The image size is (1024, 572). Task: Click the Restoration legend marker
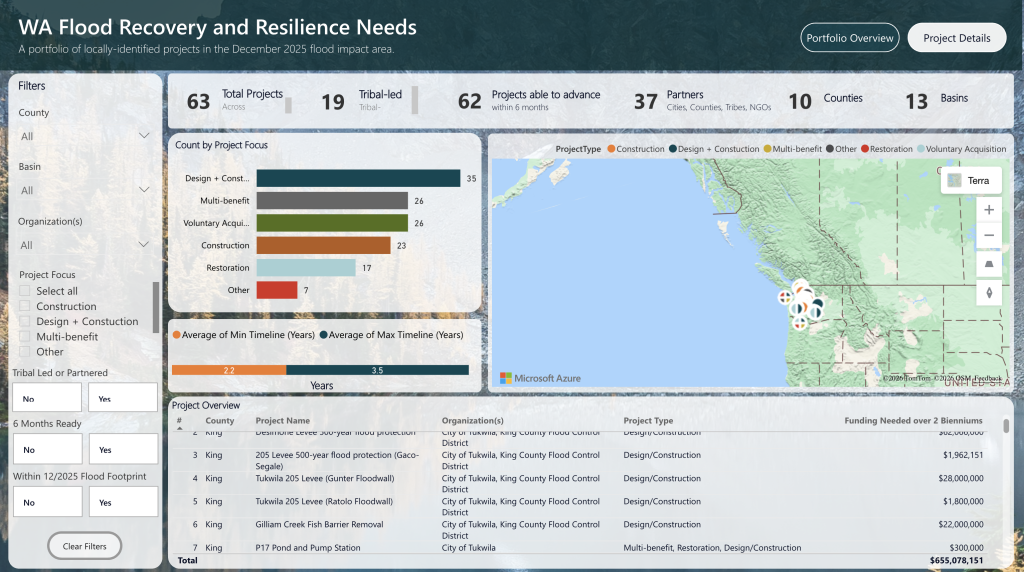pyautogui.click(x=866, y=149)
